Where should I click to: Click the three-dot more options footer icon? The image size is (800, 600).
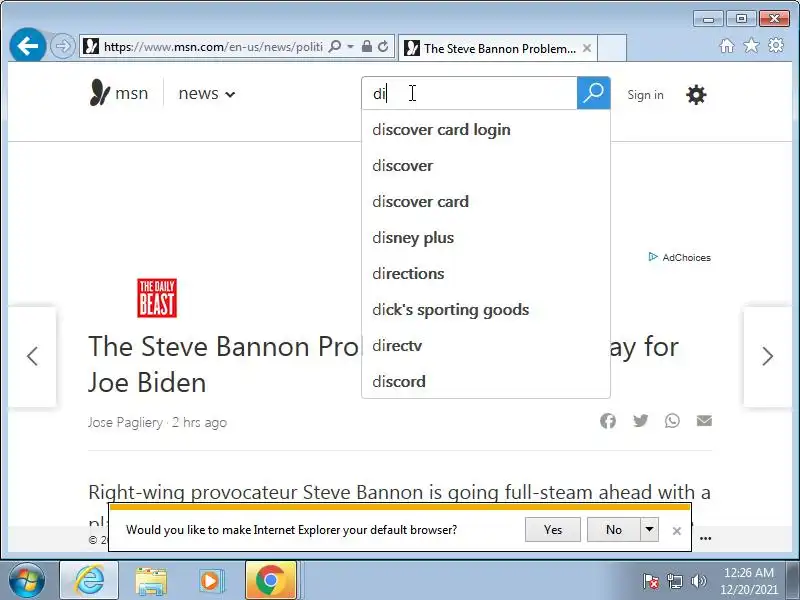706,538
